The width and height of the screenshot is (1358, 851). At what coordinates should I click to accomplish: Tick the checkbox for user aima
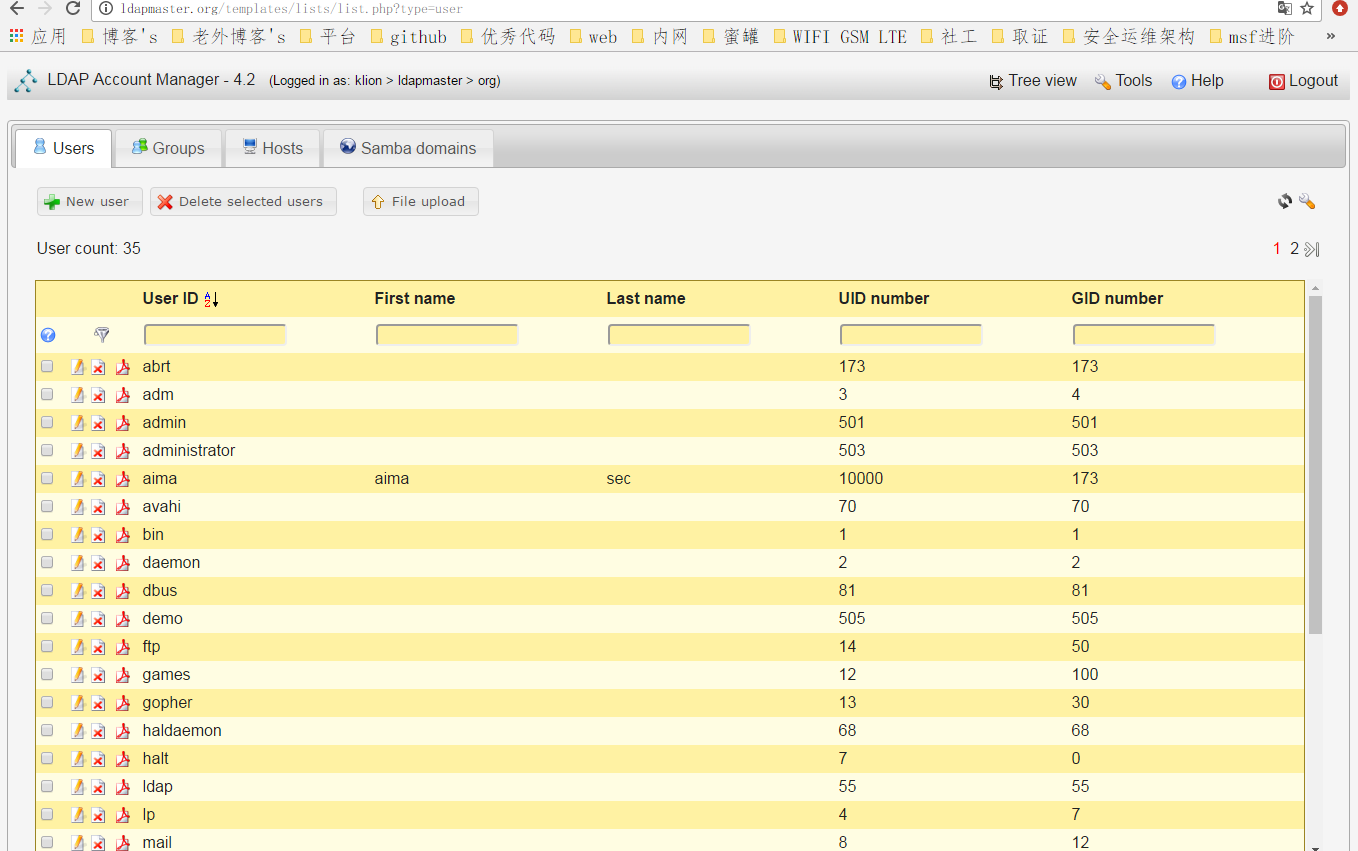[x=47, y=479]
